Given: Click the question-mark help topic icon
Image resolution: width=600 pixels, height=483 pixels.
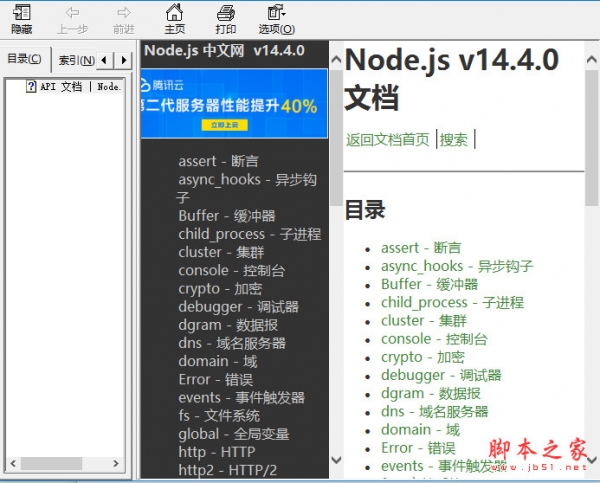Looking at the screenshot, I should tap(31, 86).
